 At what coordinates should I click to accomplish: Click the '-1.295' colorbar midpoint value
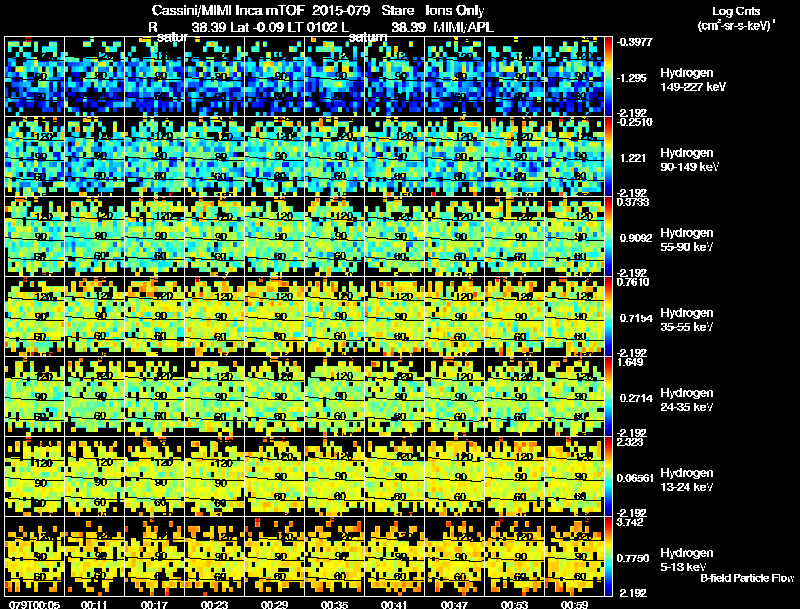pos(632,78)
